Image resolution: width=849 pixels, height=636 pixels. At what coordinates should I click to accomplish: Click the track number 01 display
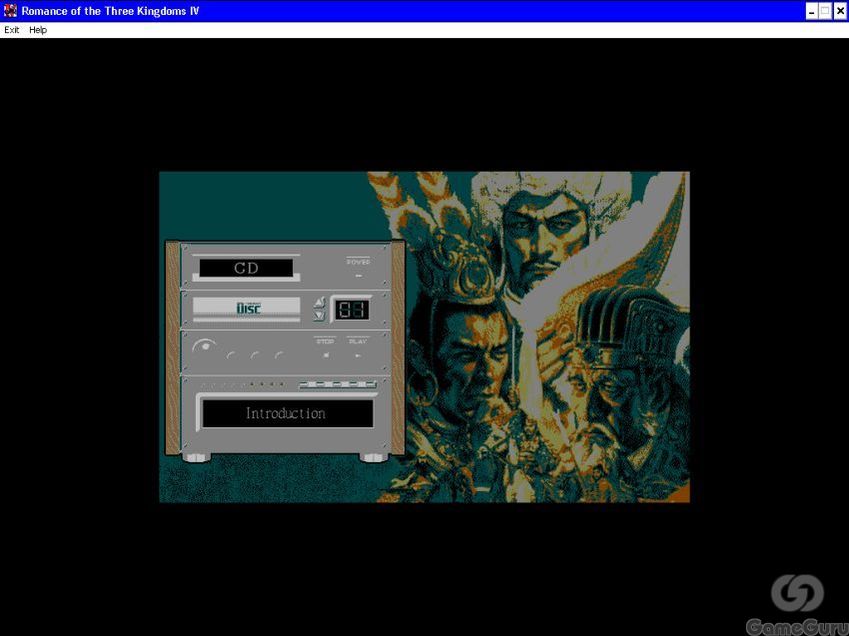[x=351, y=310]
